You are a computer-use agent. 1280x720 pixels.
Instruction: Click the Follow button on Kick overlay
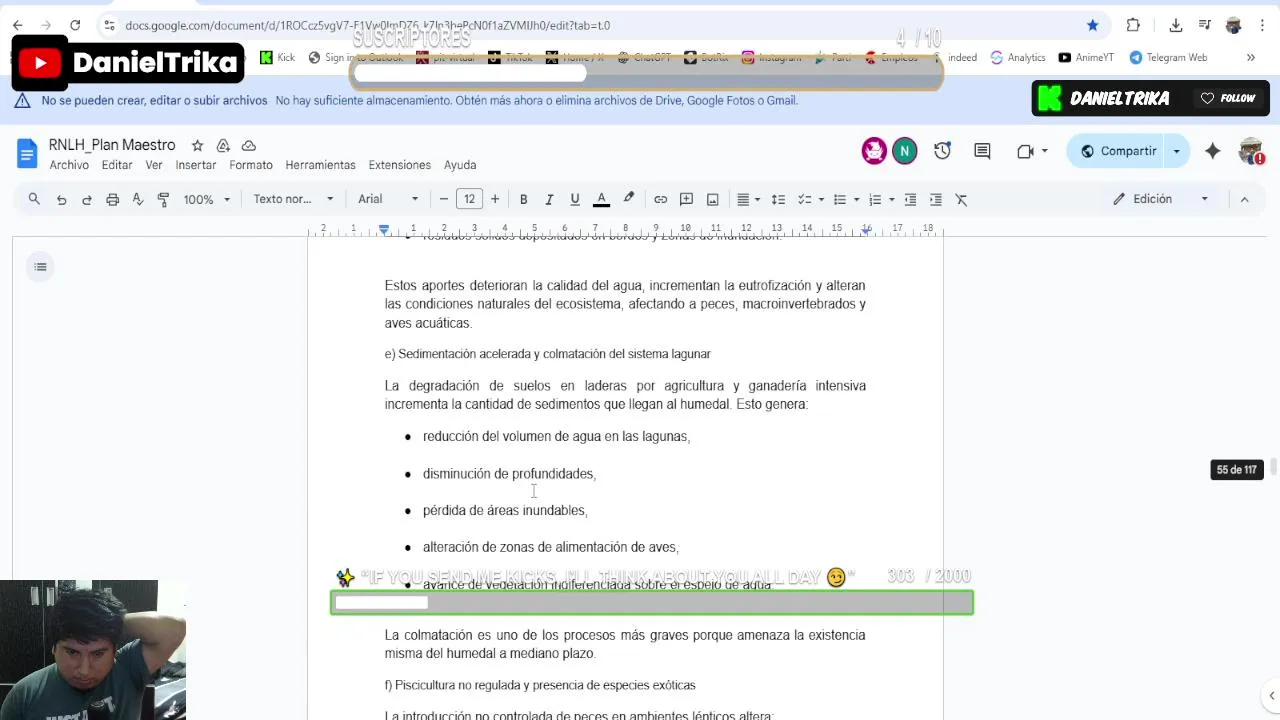(1227, 98)
